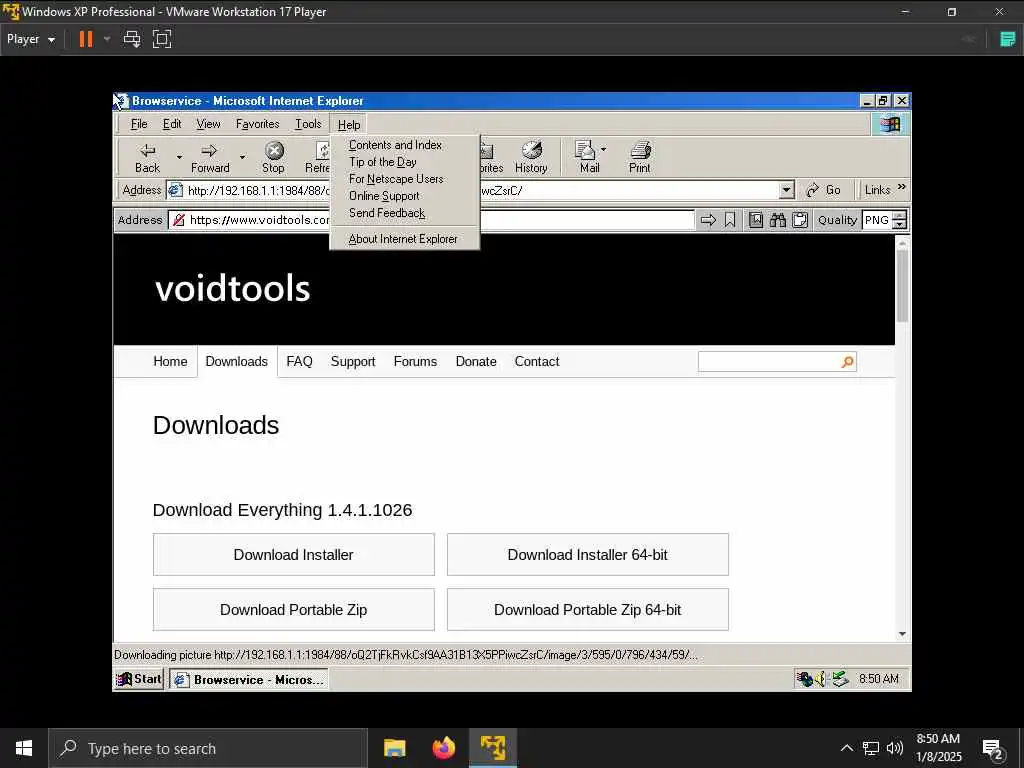Open the VMware Player menu dropdown
Viewport: 1024px width, 768px height.
tap(31, 39)
